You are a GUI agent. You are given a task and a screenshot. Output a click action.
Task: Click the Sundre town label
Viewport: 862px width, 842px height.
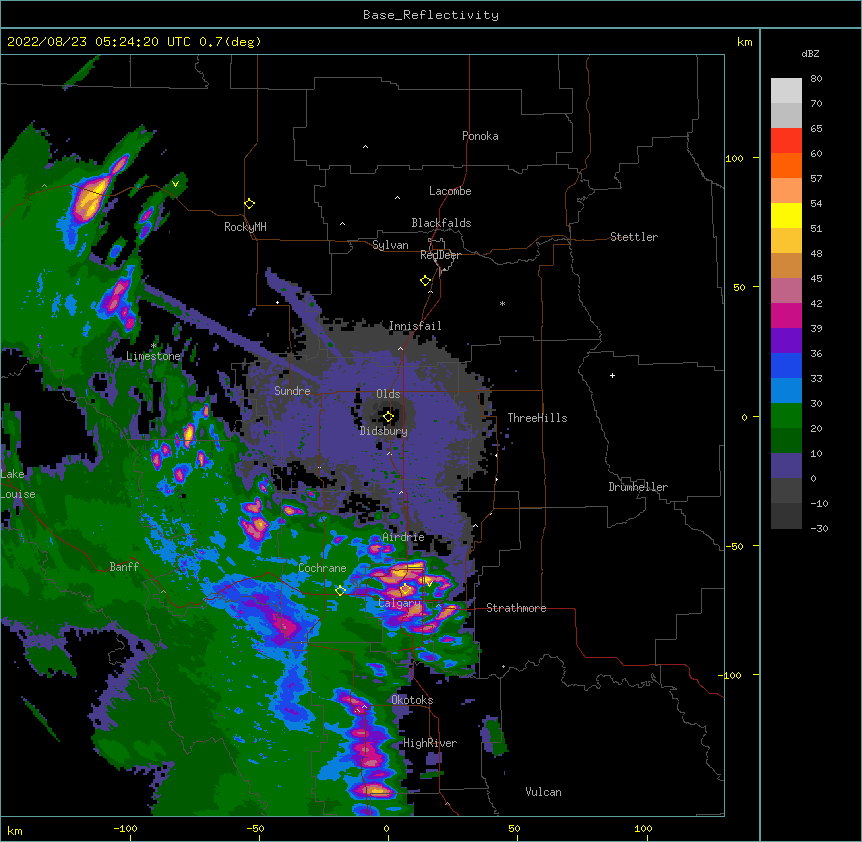[x=292, y=391]
